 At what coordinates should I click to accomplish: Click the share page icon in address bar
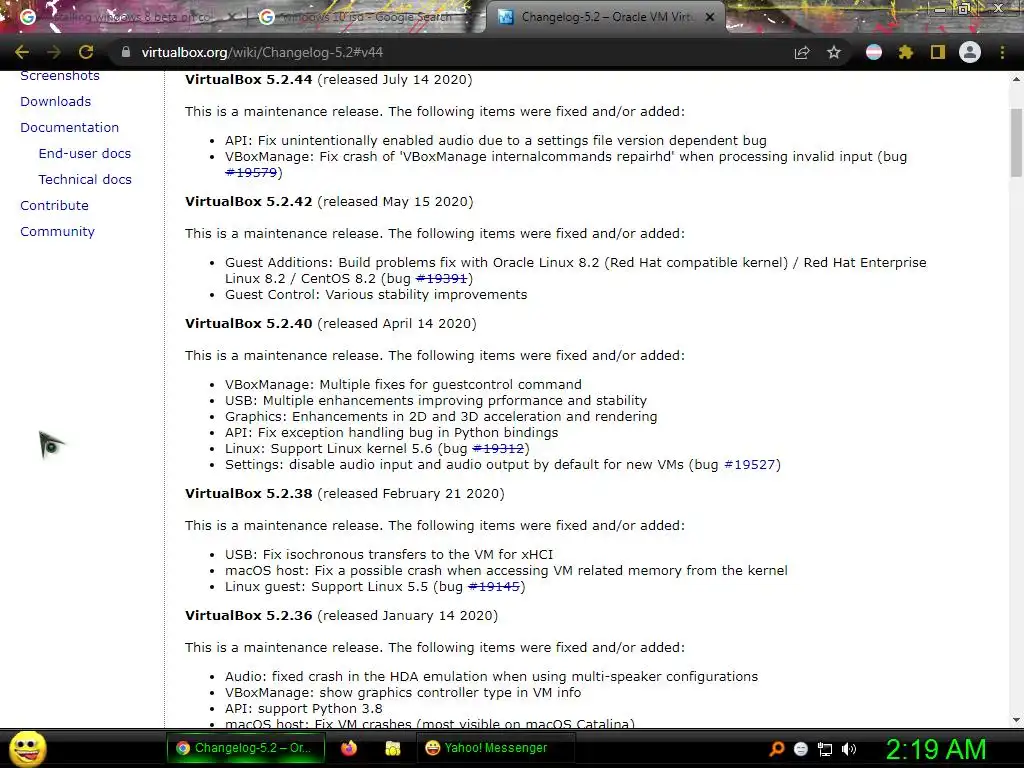click(x=802, y=52)
